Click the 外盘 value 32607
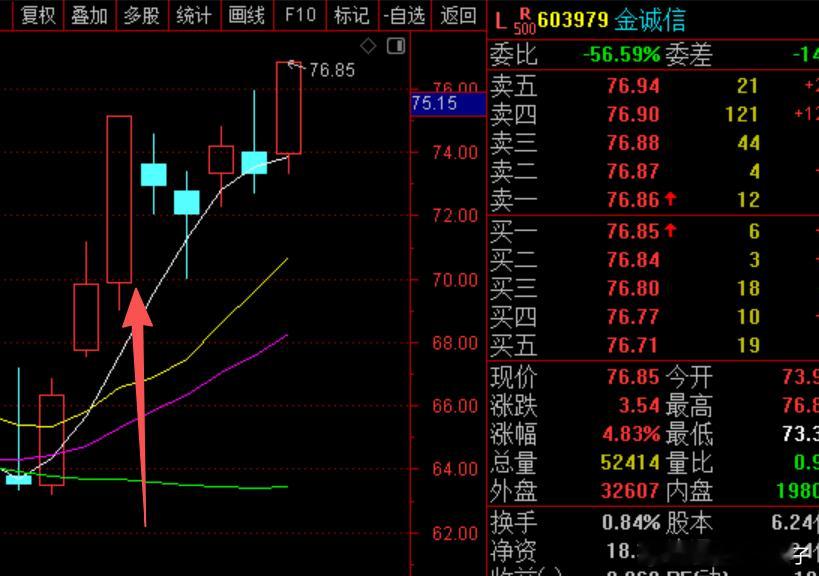This screenshot has height=576, width=819. coord(630,490)
